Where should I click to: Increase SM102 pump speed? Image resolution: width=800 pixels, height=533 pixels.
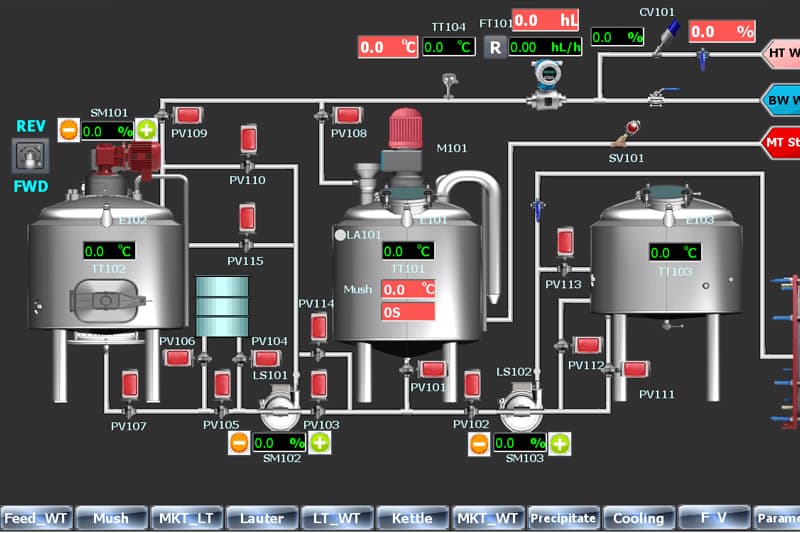[x=320, y=443]
